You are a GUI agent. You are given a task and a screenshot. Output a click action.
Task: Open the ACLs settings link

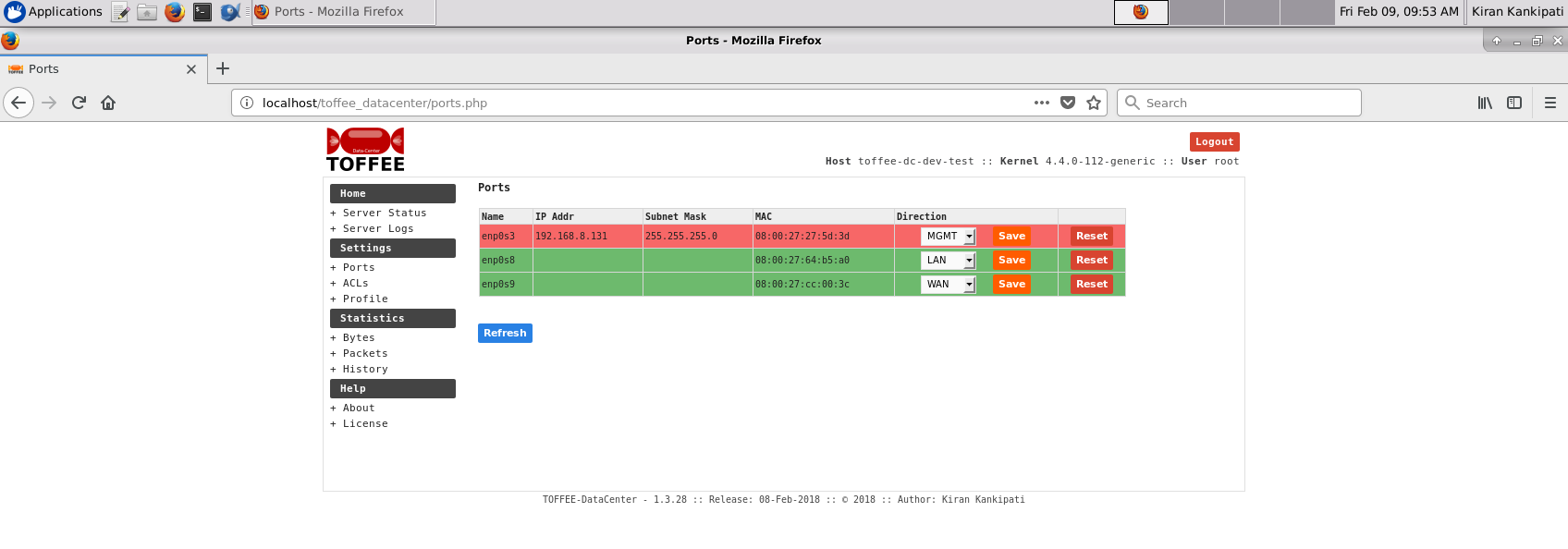356,283
